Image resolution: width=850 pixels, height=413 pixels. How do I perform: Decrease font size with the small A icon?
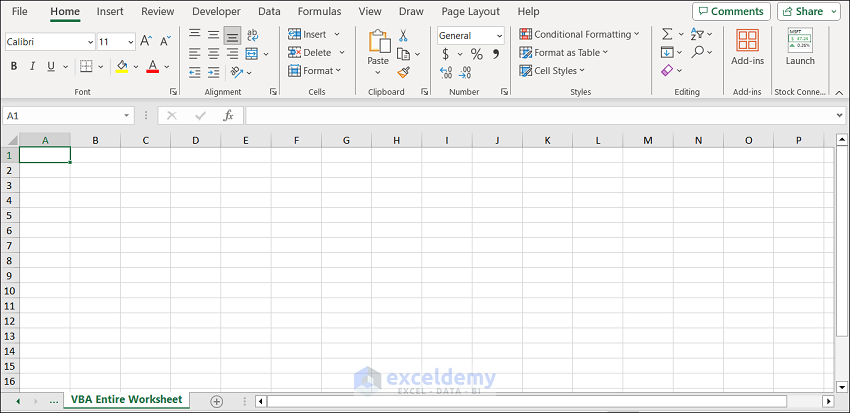click(x=166, y=41)
